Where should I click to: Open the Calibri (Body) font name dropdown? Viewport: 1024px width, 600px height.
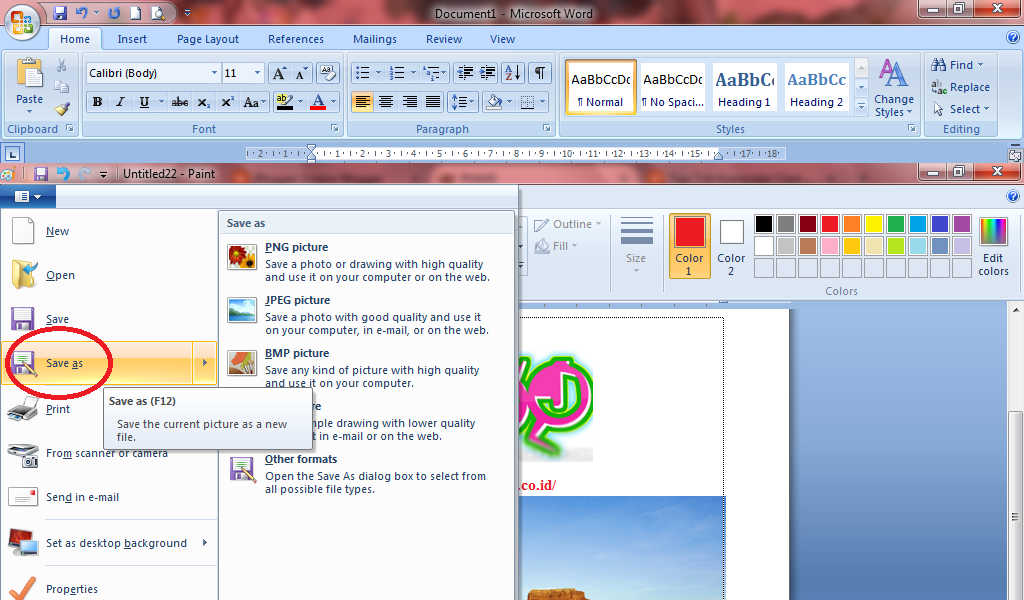tap(214, 73)
